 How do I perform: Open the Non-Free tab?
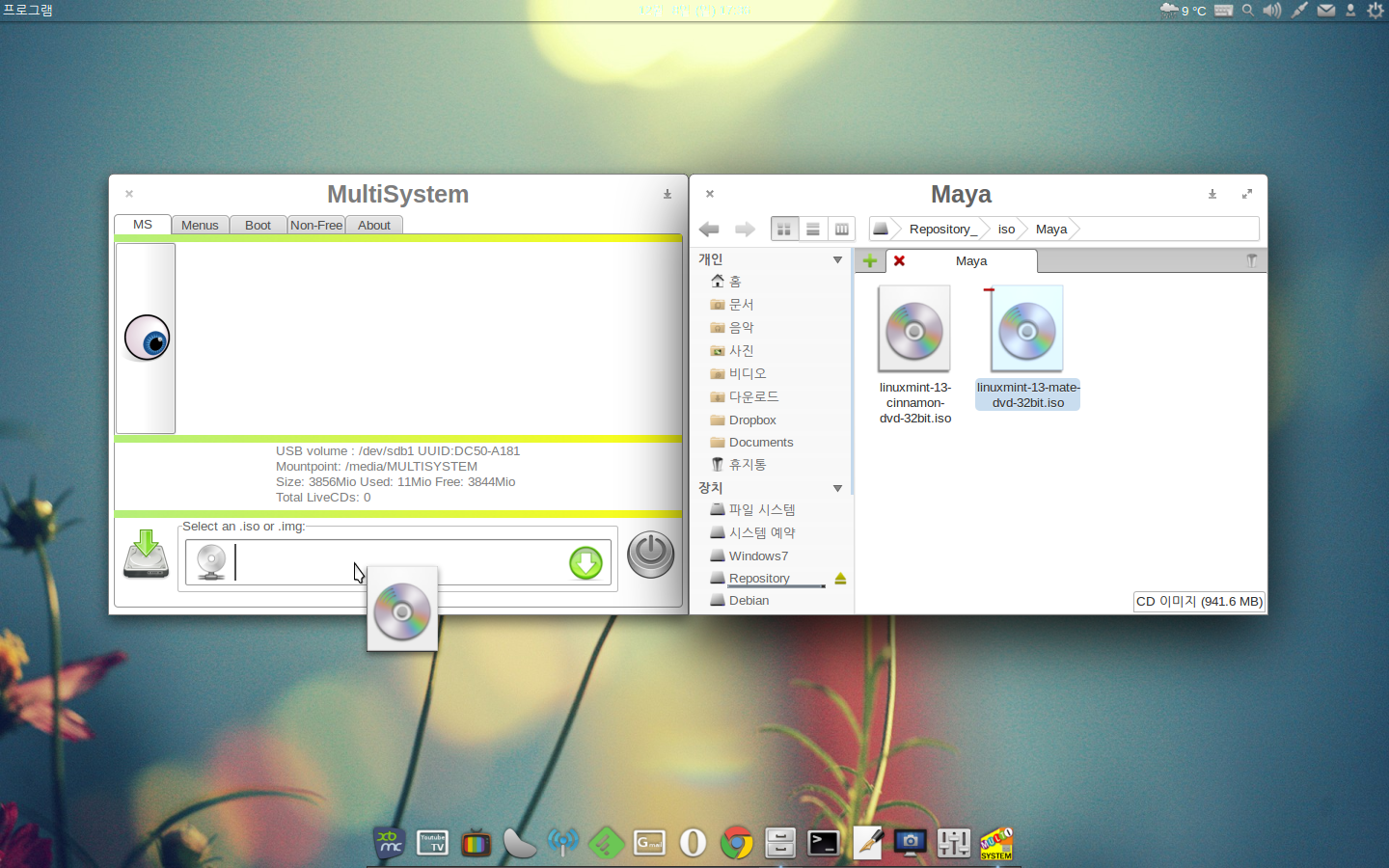(316, 225)
